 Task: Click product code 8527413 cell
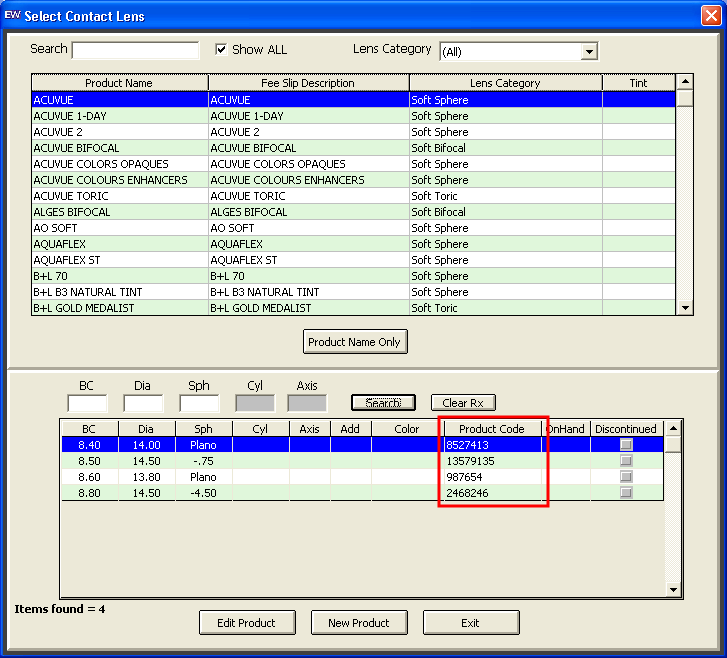point(492,445)
